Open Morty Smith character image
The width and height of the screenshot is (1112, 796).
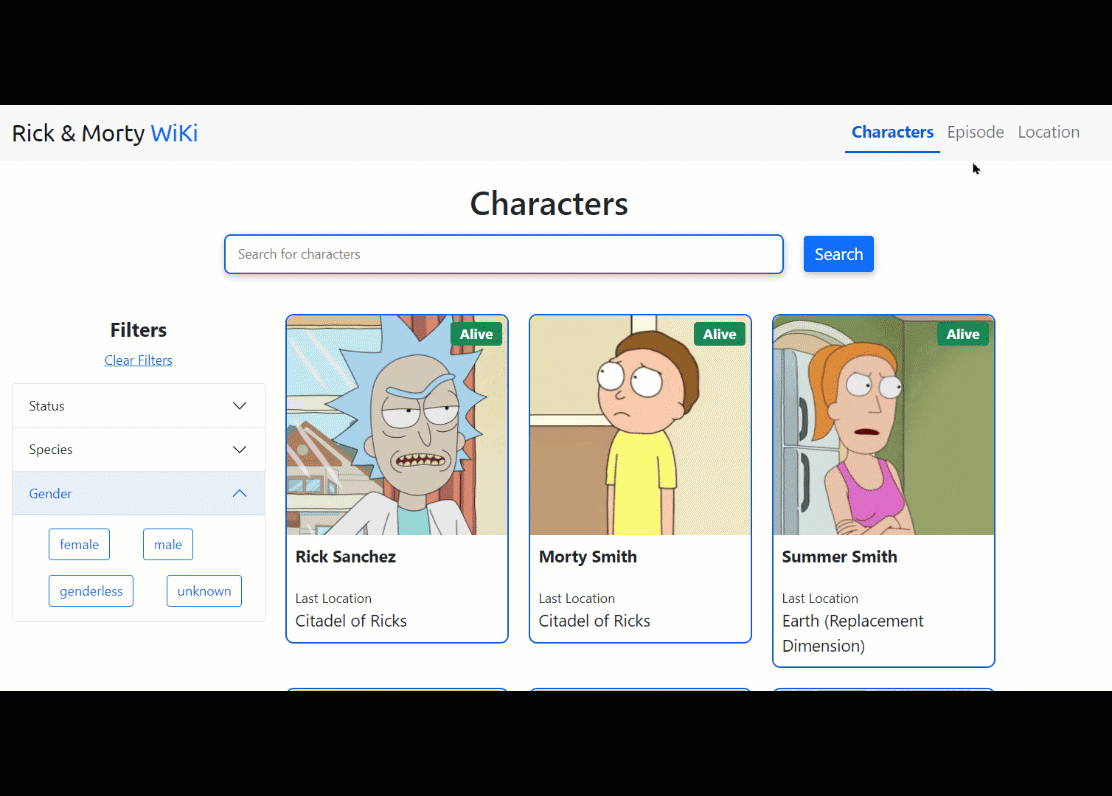[x=640, y=426]
